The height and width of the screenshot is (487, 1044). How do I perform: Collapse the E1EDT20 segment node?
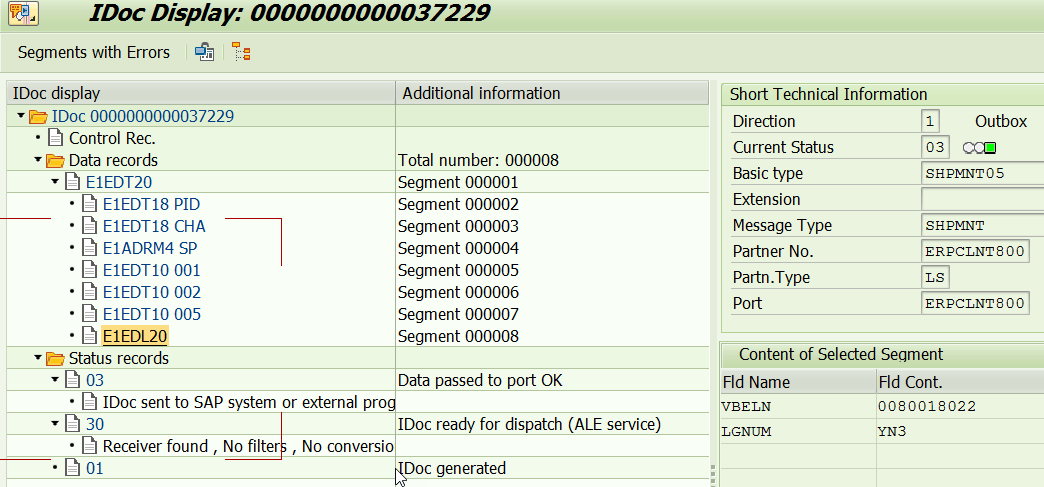(x=55, y=182)
